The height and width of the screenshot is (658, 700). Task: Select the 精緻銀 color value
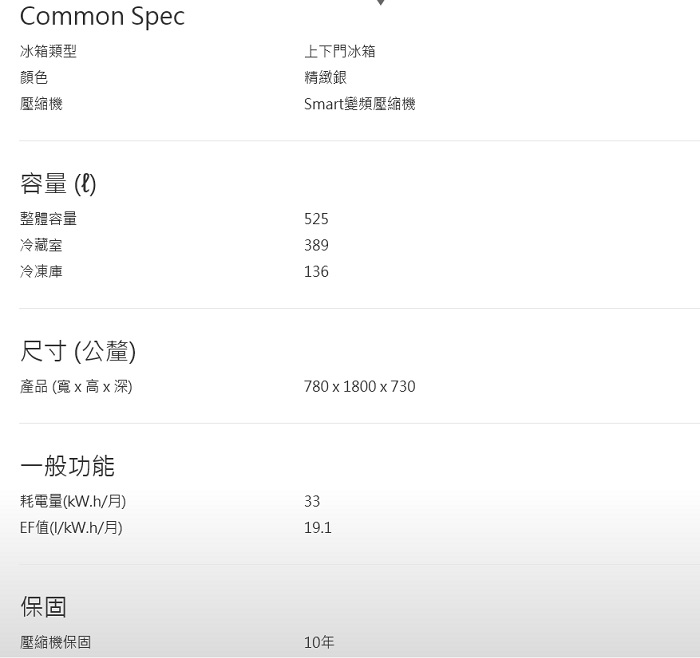(x=325, y=77)
